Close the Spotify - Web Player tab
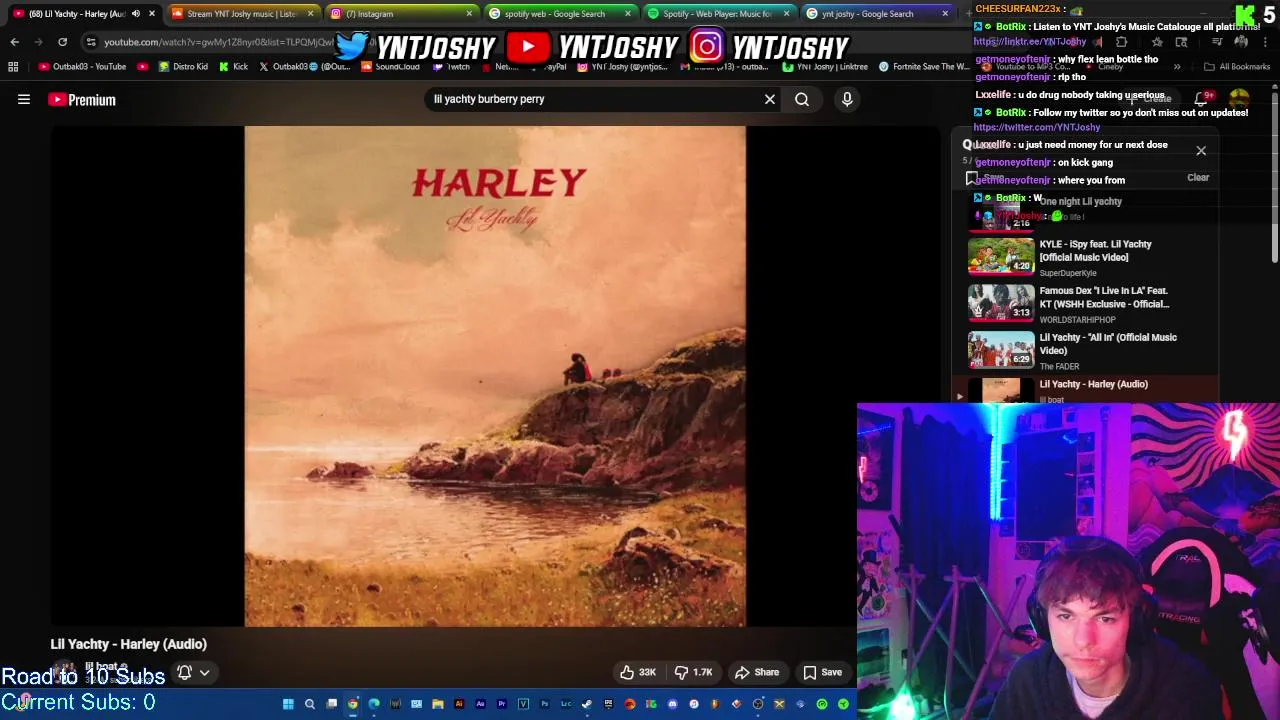Screen dimensions: 1280x720 tap(786, 14)
